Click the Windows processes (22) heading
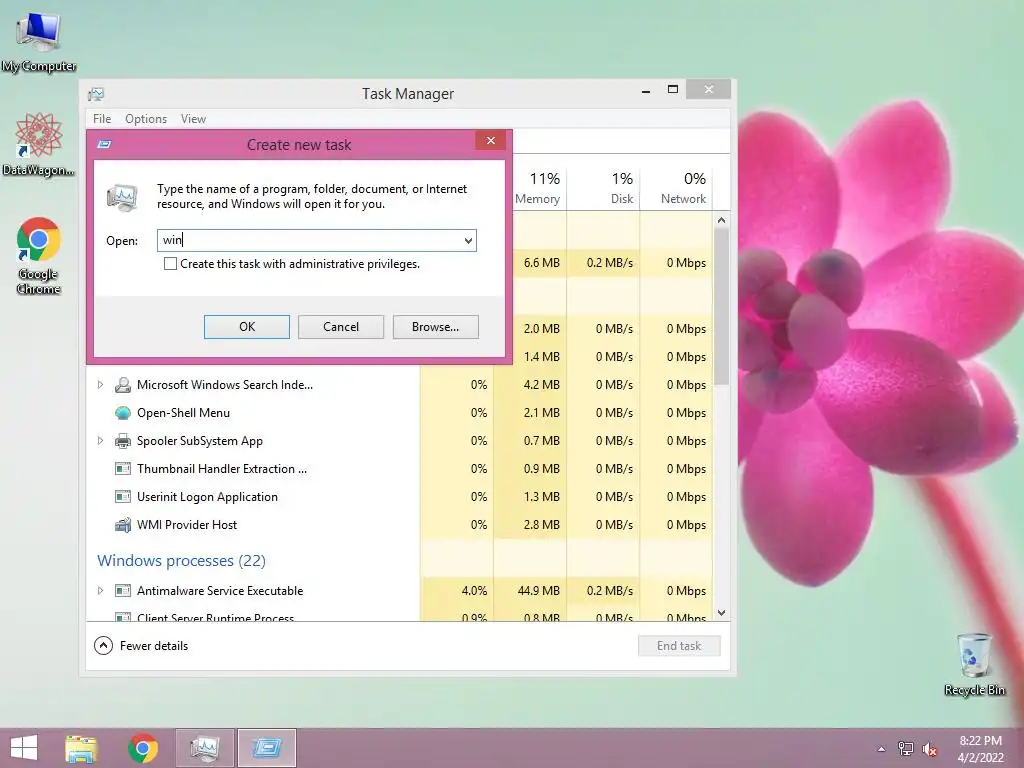1024x768 pixels. (x=182, y=561)
